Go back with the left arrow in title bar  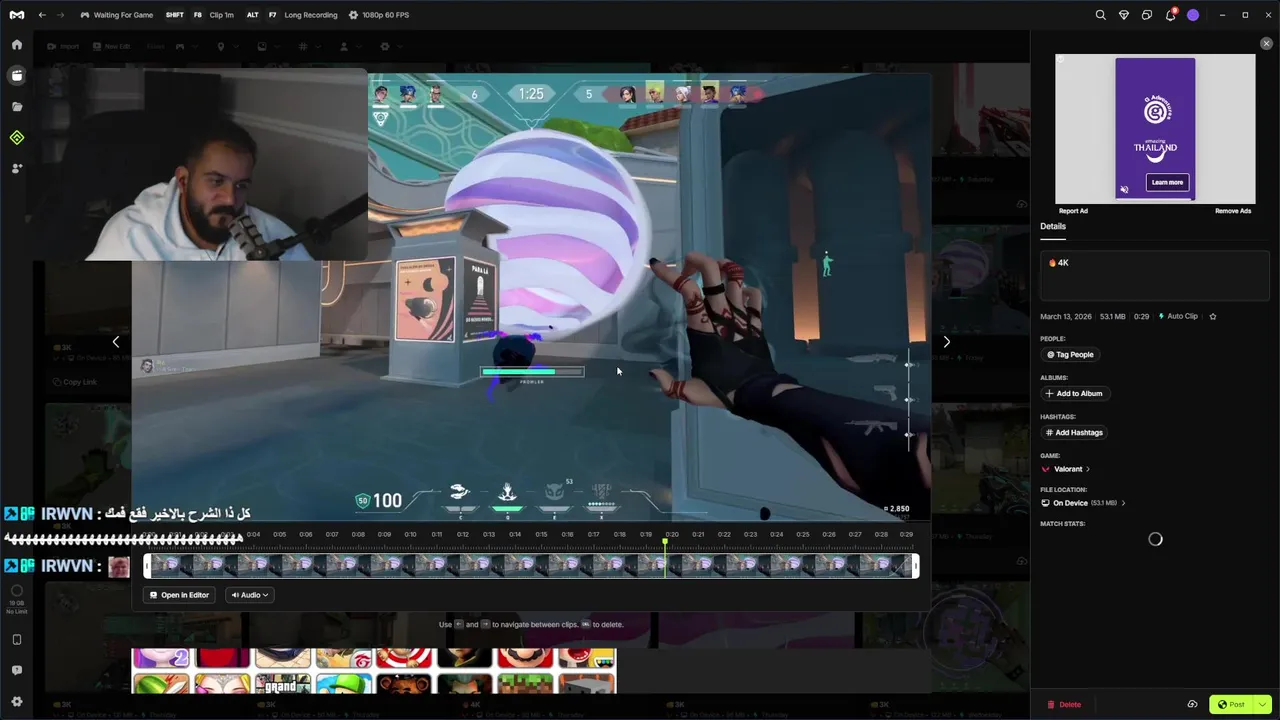(42, 15)
